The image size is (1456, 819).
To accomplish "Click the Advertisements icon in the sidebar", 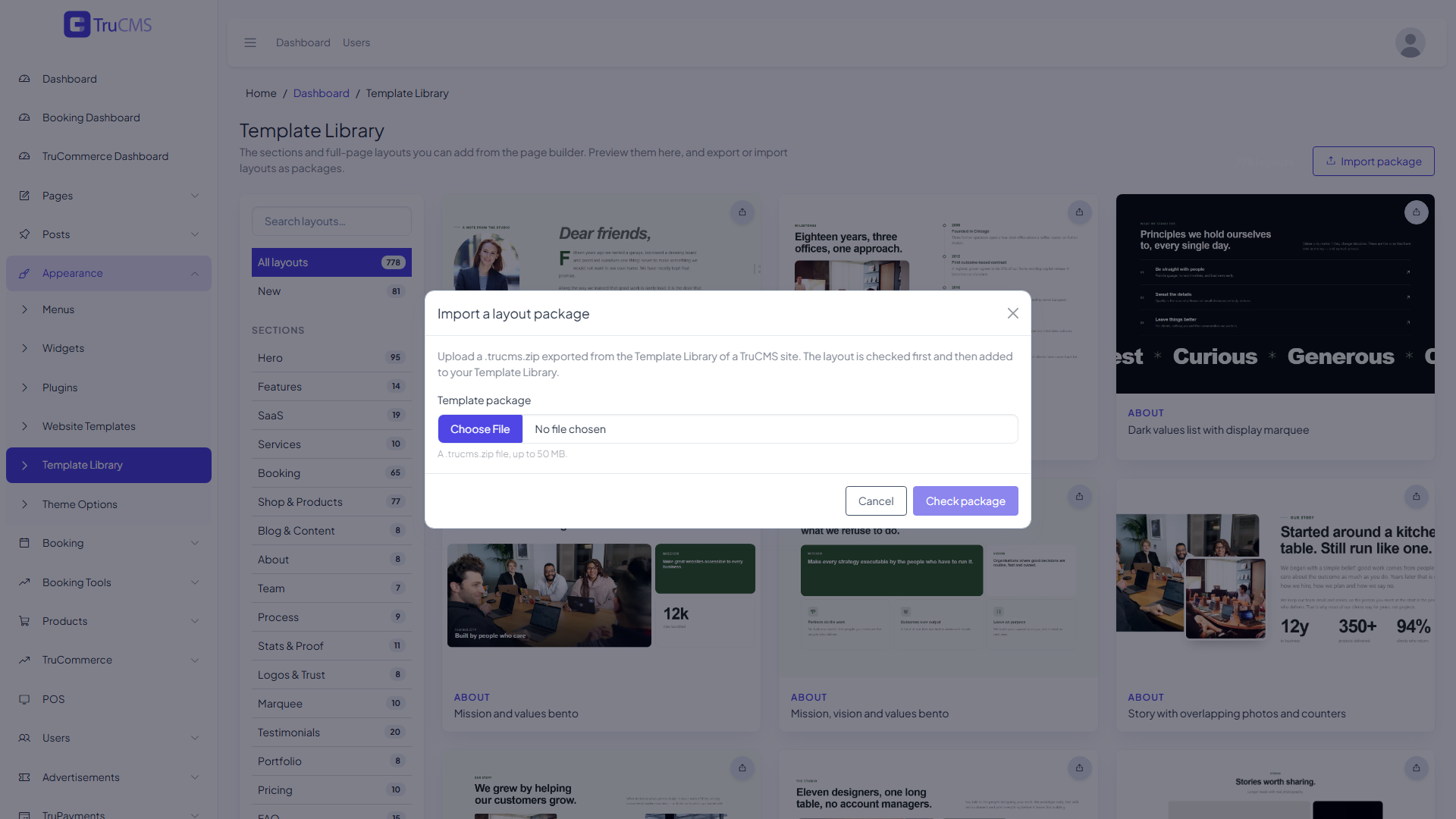I will [x=24, y=777].
